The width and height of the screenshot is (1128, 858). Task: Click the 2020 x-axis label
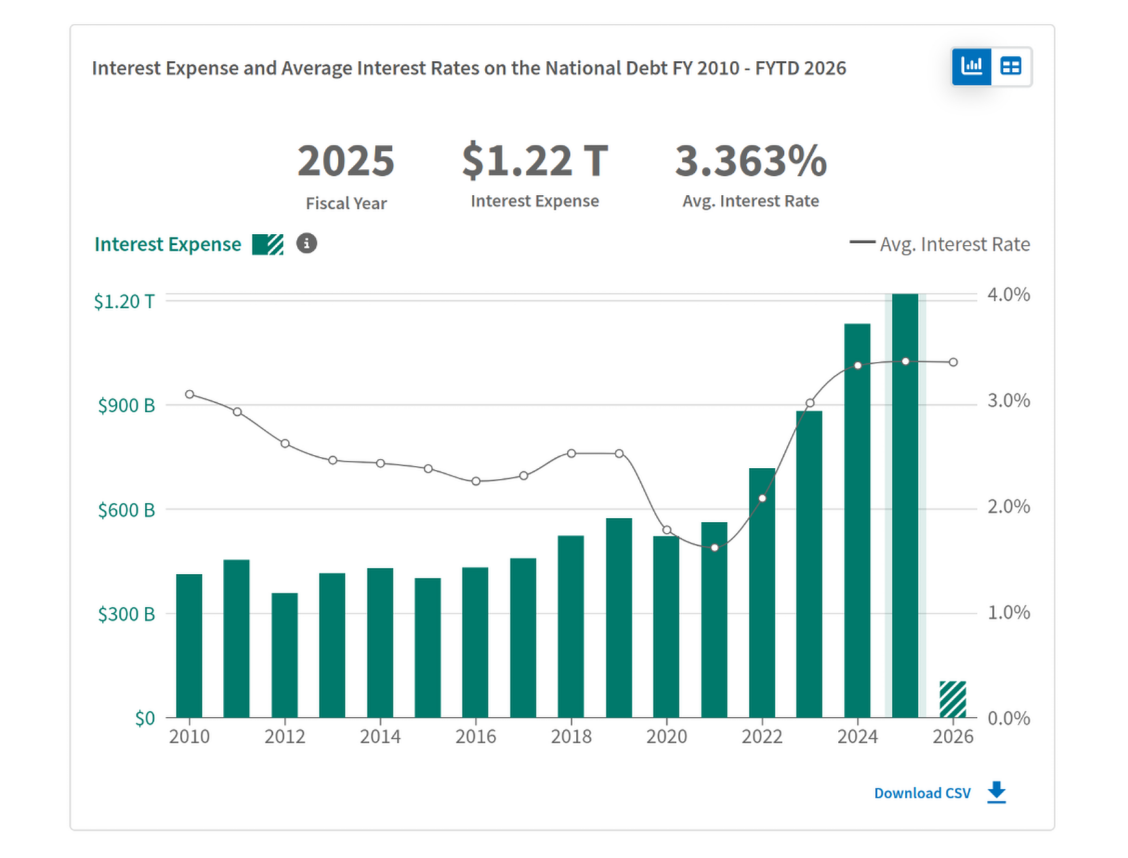coord(666,736)
